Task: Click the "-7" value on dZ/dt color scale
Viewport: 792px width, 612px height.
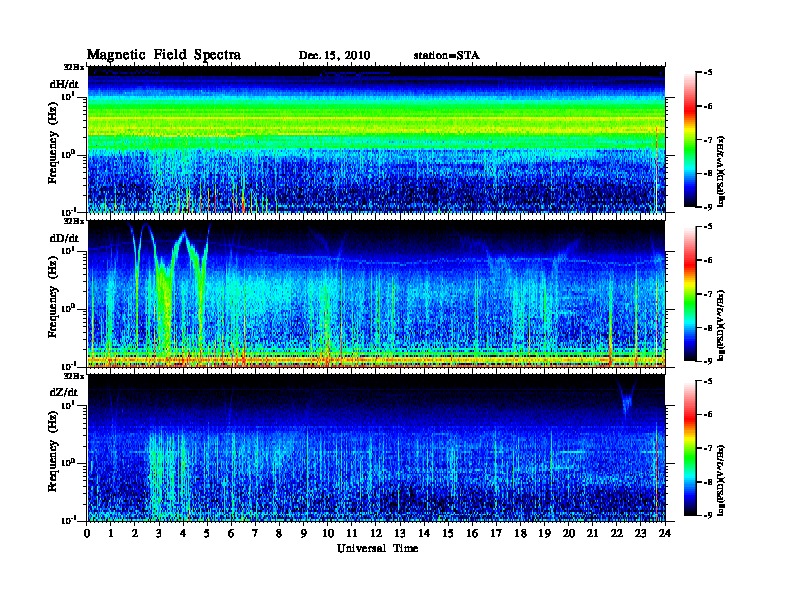Action: click(708, 448)
